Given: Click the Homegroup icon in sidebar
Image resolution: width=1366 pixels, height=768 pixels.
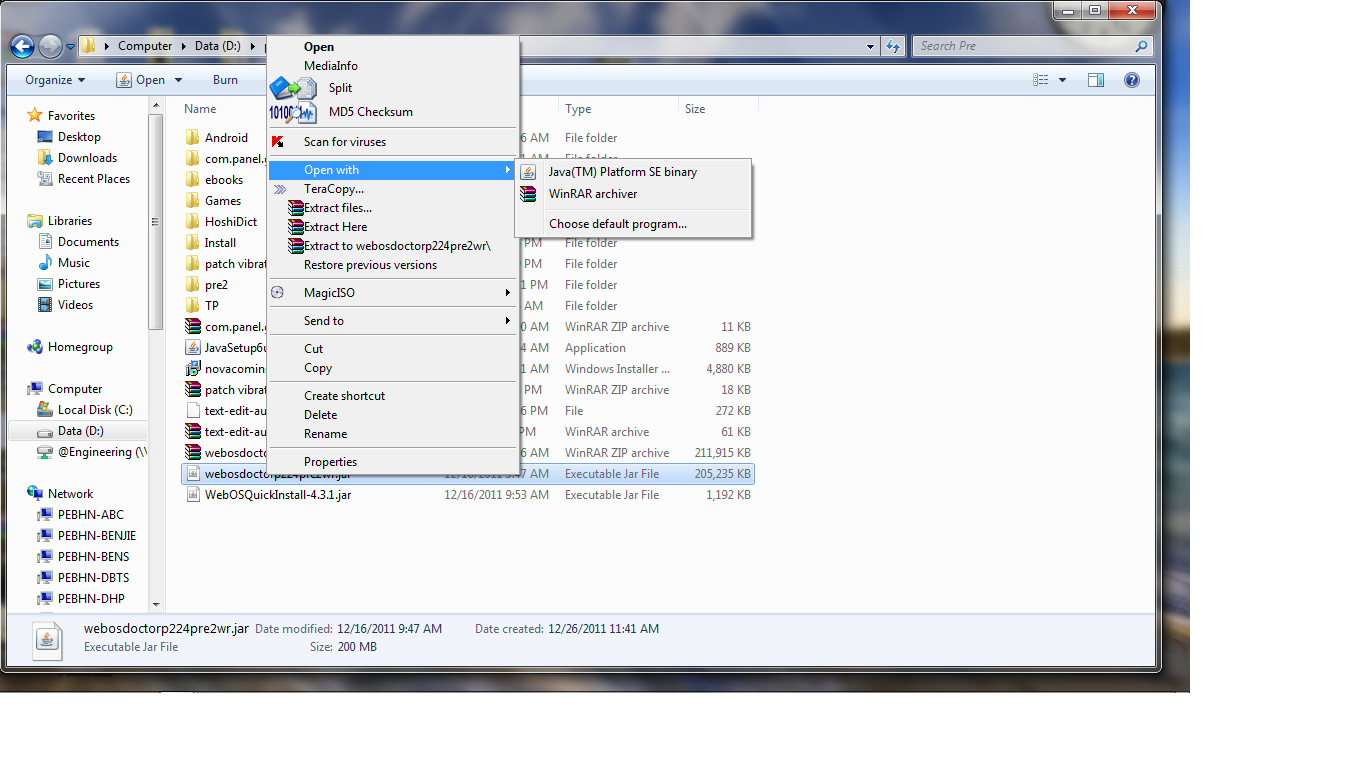Looking at the screenshot, I should (35, 347).
